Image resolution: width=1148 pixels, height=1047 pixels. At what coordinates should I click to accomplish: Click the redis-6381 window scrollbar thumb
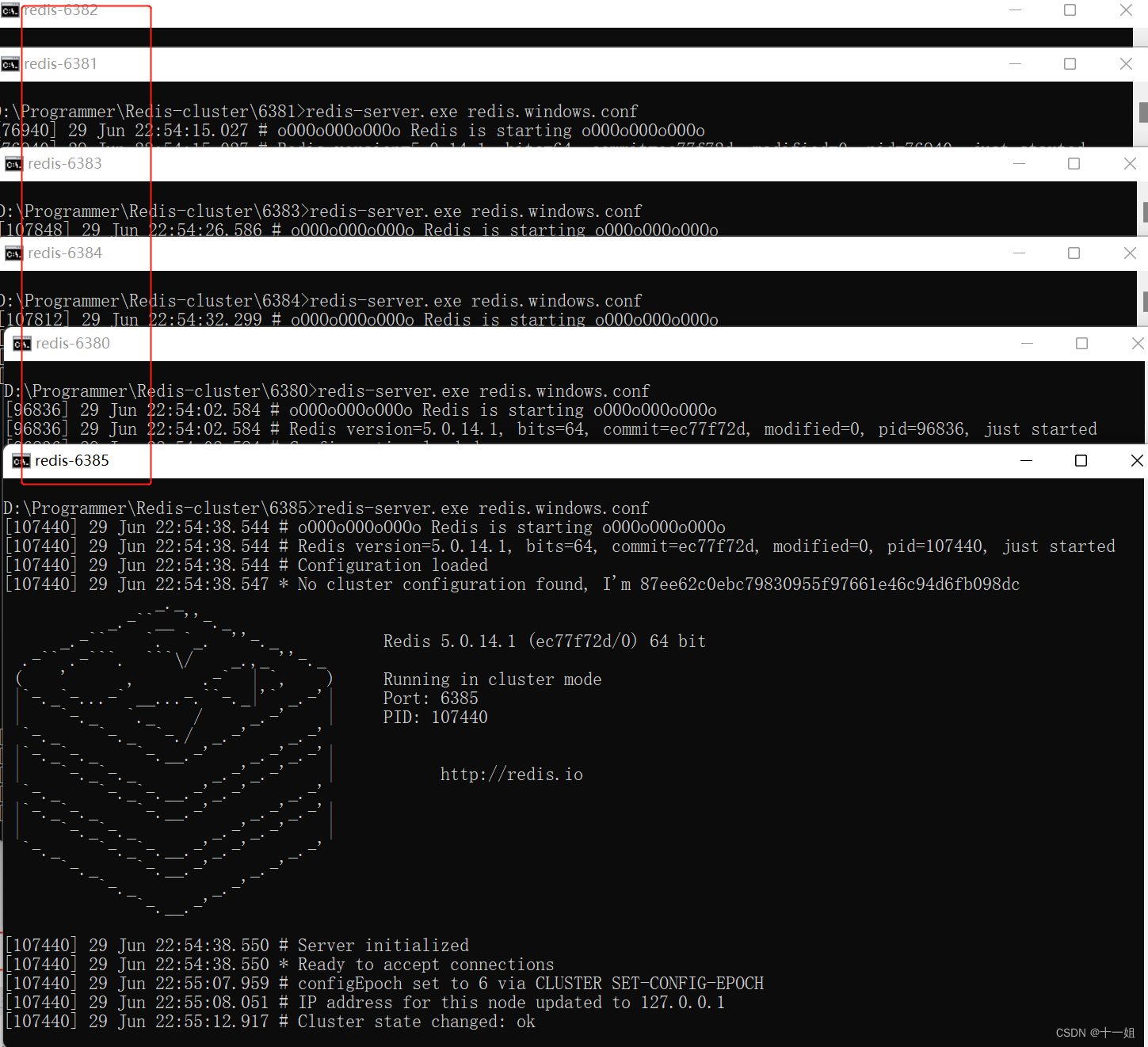(1143, 112)
